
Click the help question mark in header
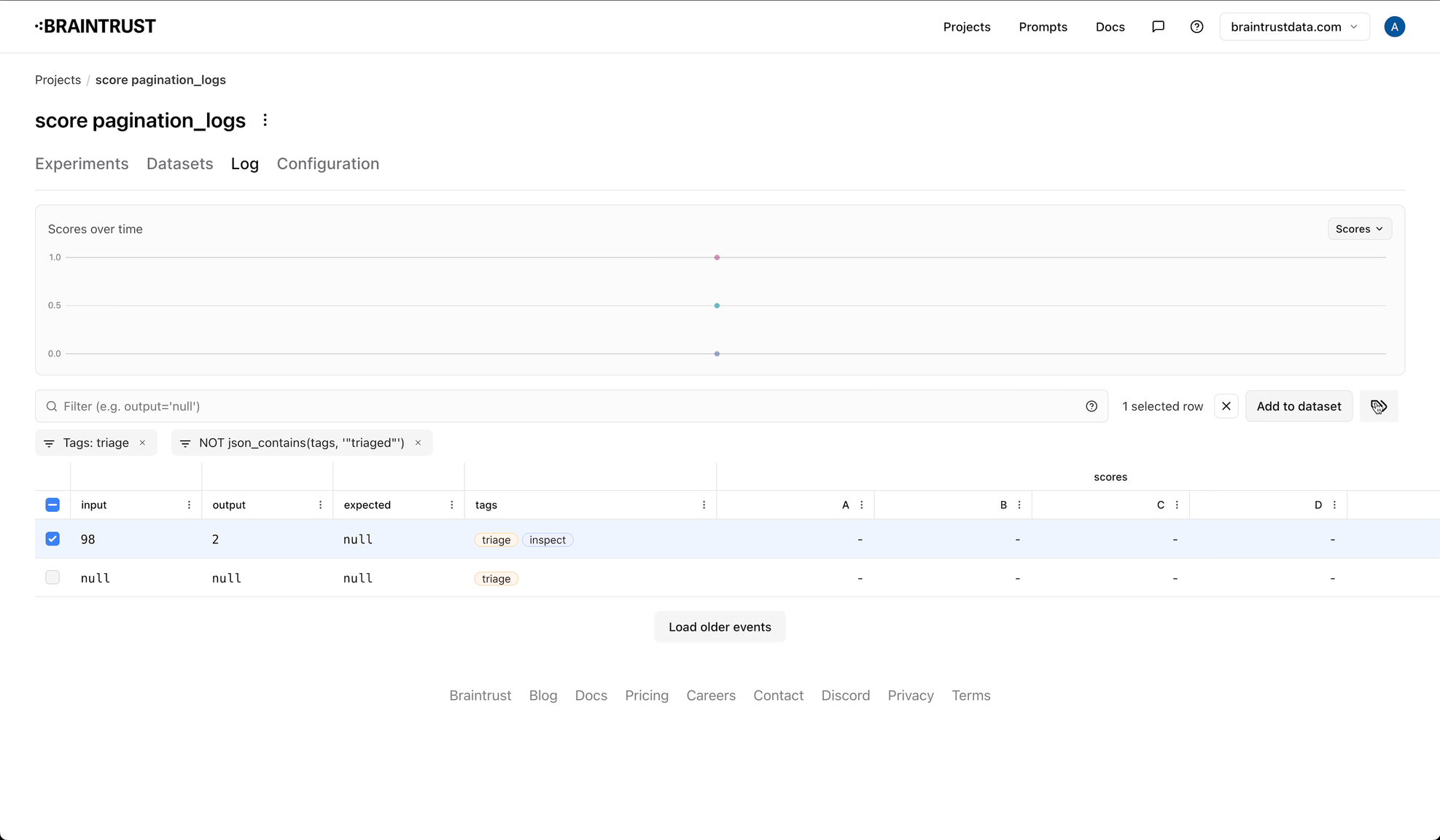[x=1196, y=27]
